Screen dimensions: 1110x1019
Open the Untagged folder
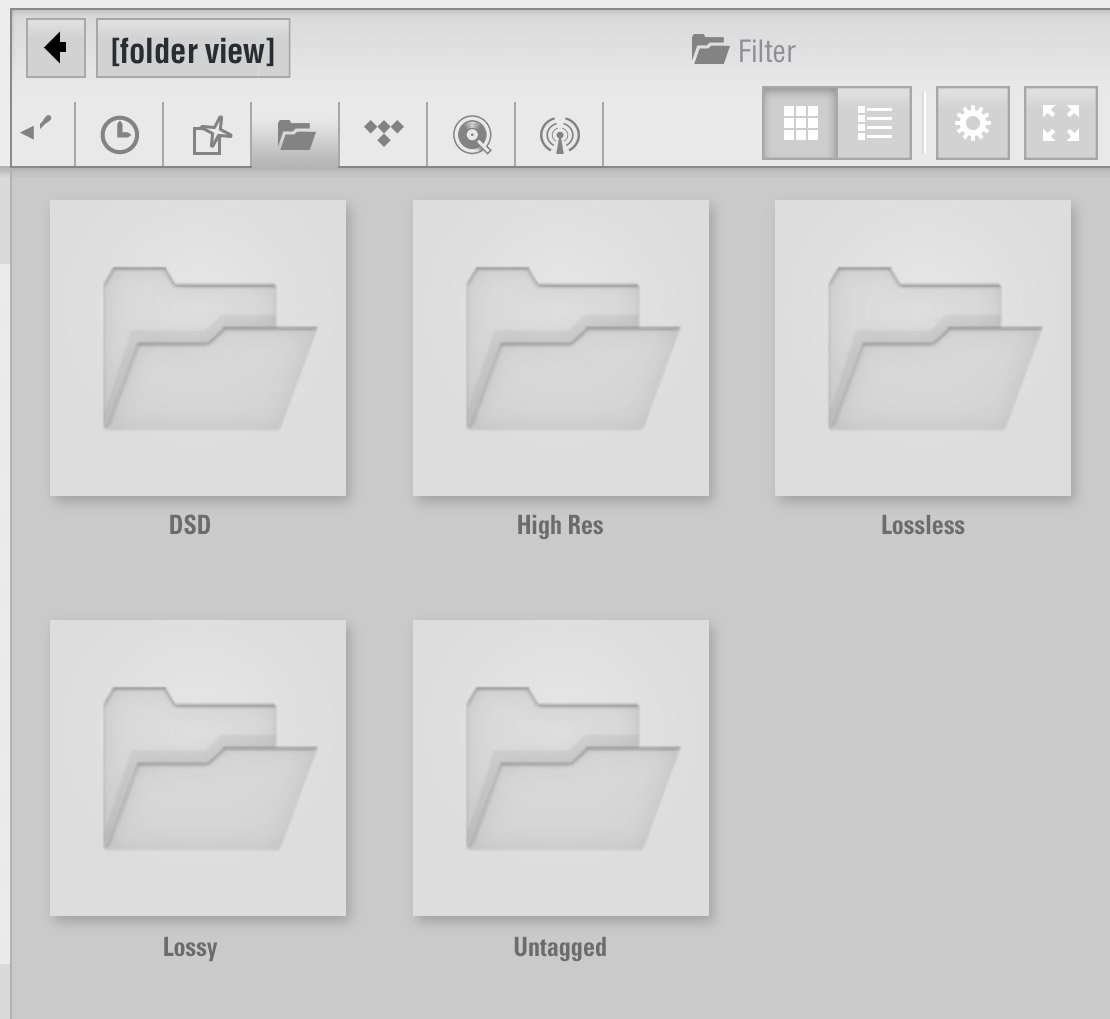[x=560, y=768]
